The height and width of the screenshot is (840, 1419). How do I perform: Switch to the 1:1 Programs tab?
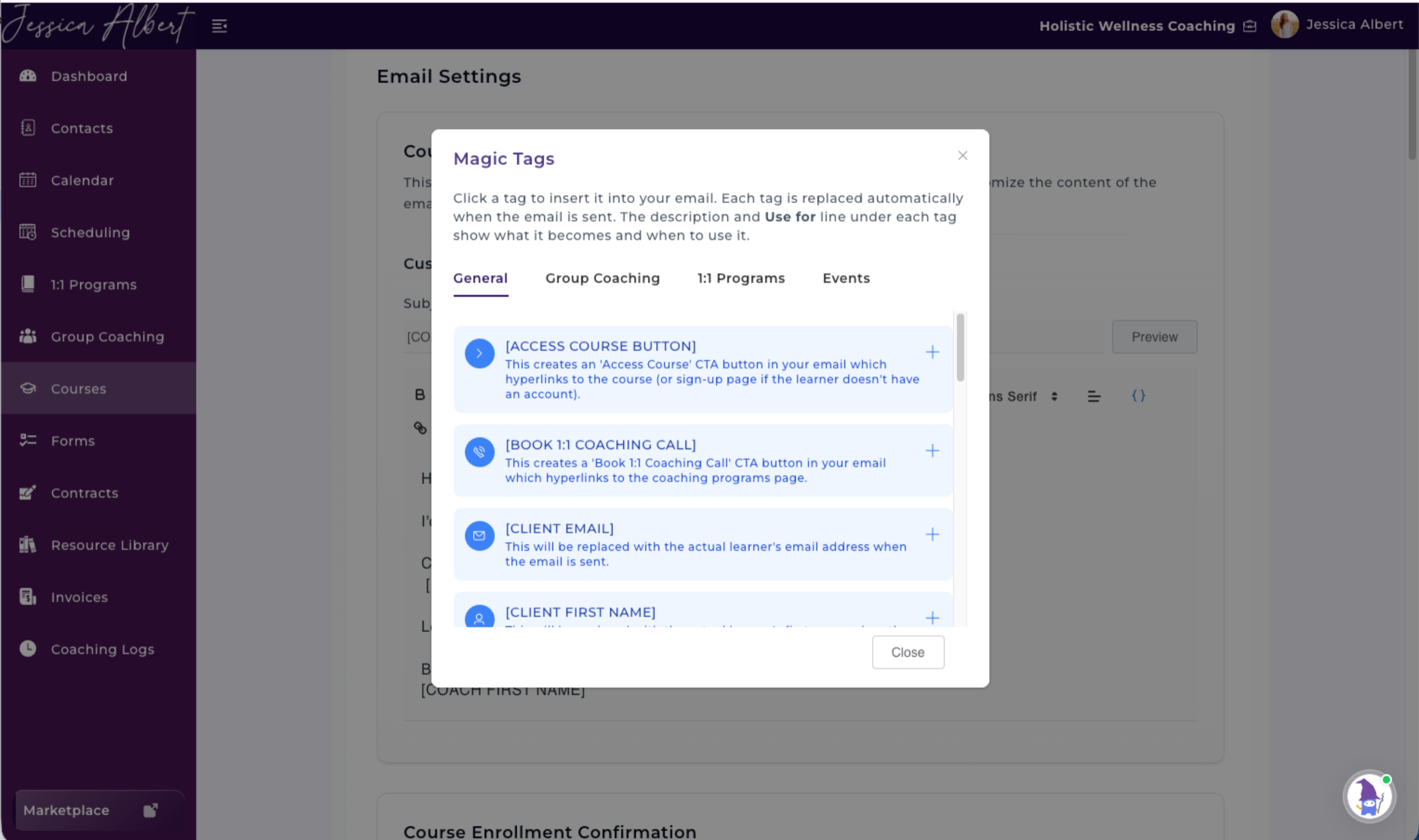pyautogui.click(x=741, y=279)
